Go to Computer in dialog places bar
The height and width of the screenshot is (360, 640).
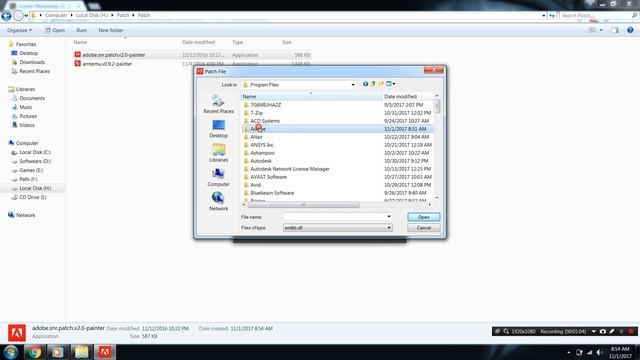pyautogui.click(x=218, y=177)
